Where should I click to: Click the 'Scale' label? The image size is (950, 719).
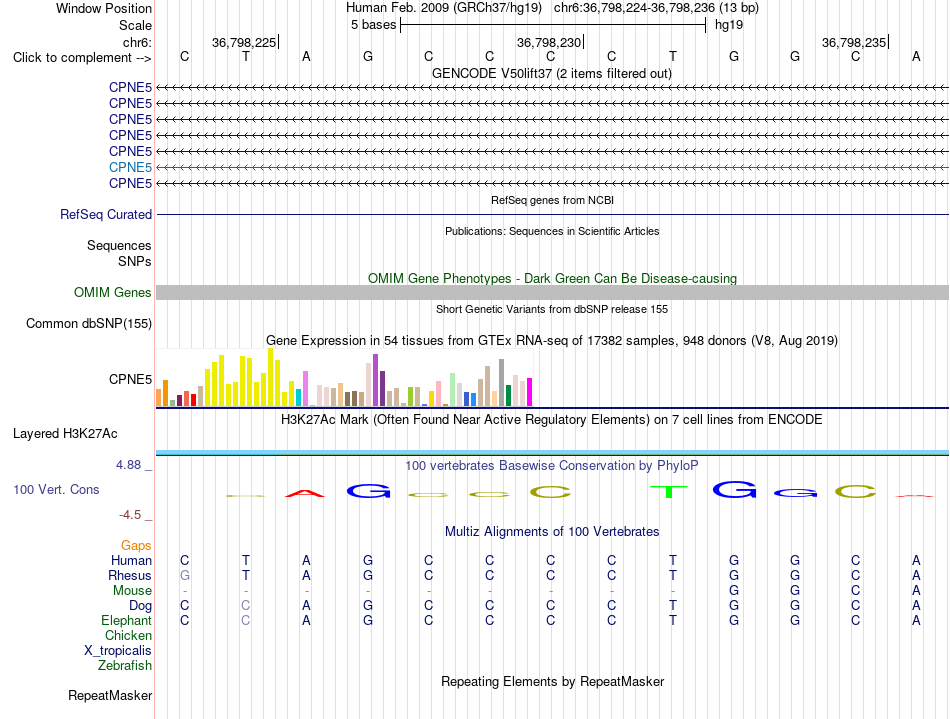click(x=135, y=25)
